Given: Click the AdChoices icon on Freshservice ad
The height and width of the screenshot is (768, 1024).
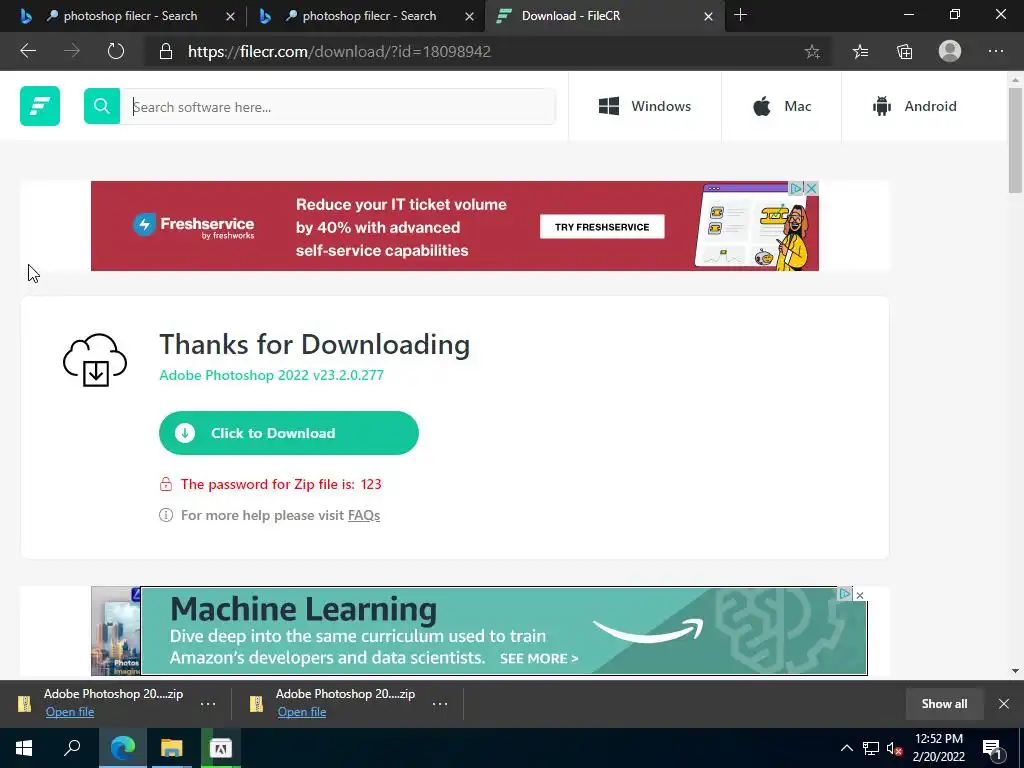Looking at the screenshot, I should click(x=796, y=189).
